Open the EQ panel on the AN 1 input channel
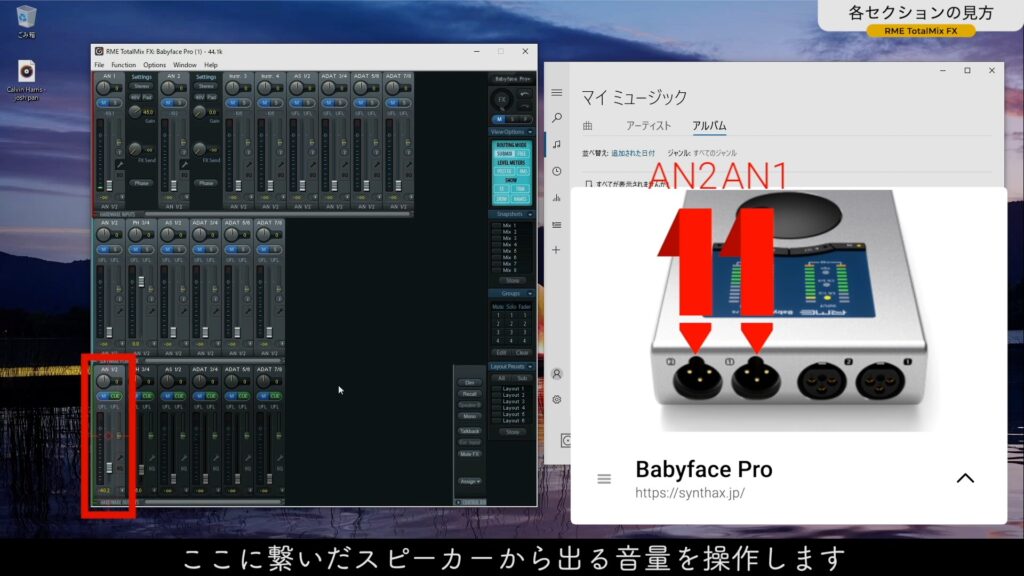 click(x=120, y=175)
